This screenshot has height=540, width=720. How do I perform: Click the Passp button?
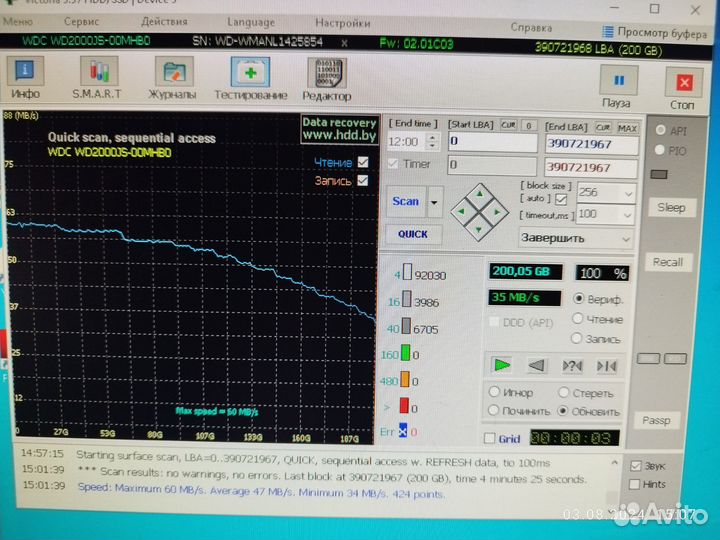point(657,420)
